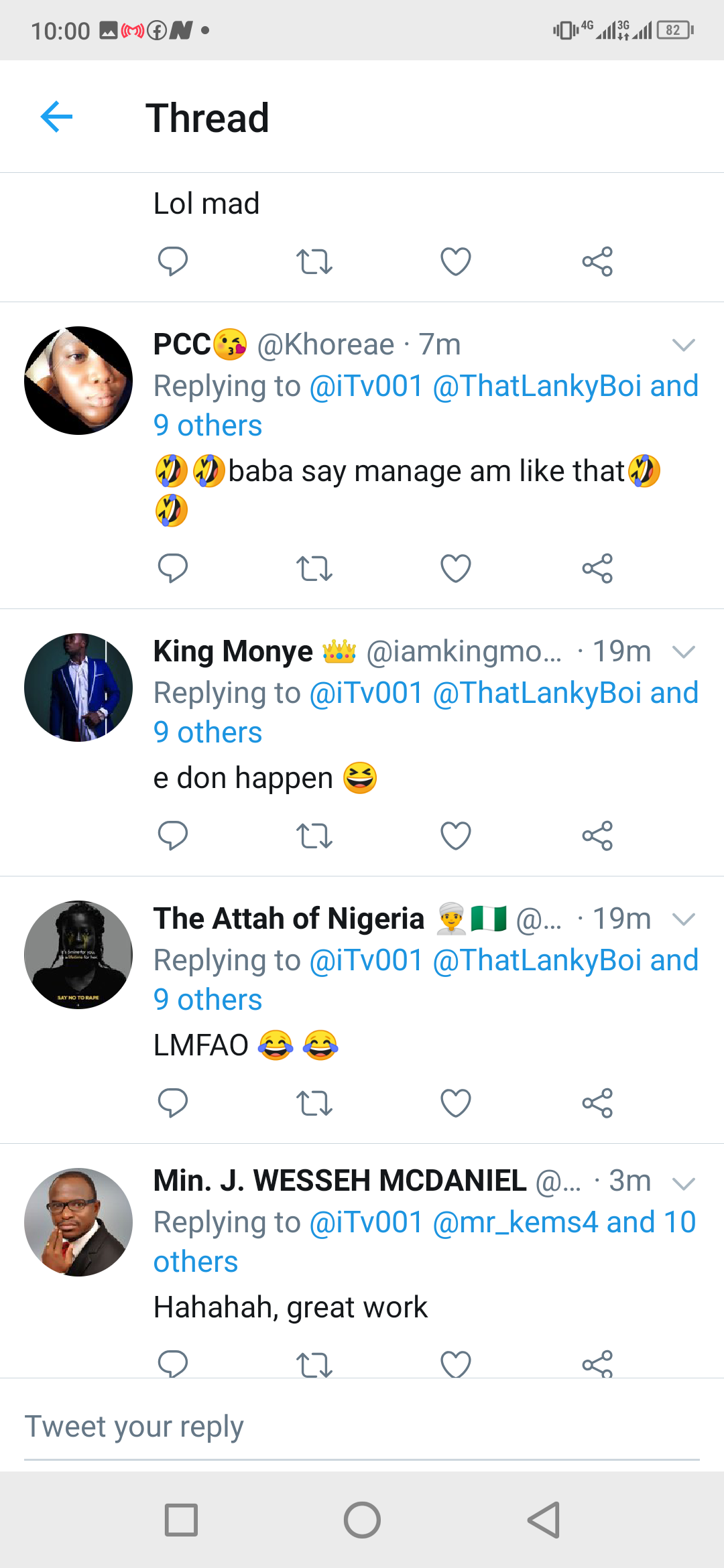Share the "Lol mad" tweet
The width and height of the screenshot is (724, 1568).
597,261
